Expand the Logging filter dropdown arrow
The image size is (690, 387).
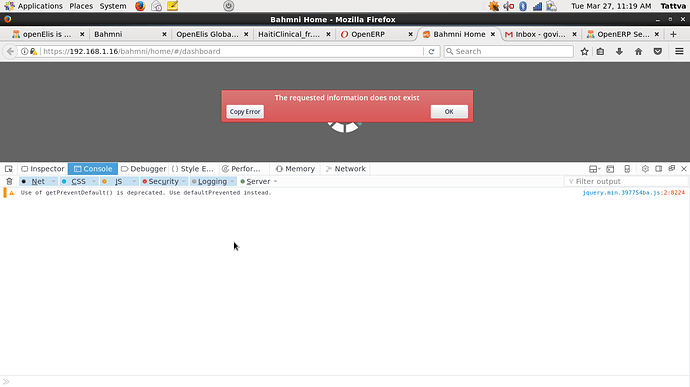(232, 181)
